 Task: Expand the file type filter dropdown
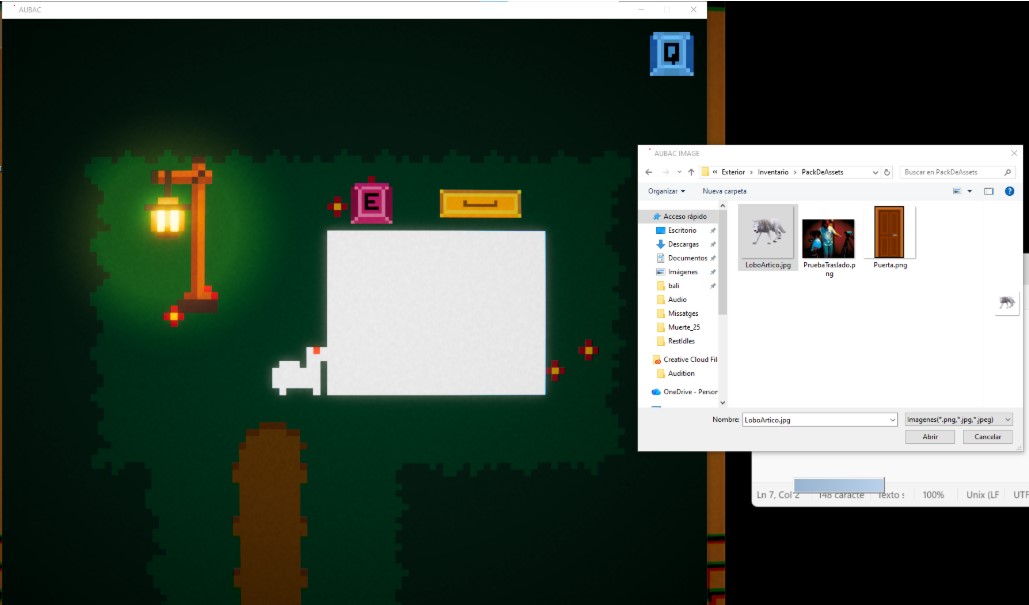tap(958, 419)
